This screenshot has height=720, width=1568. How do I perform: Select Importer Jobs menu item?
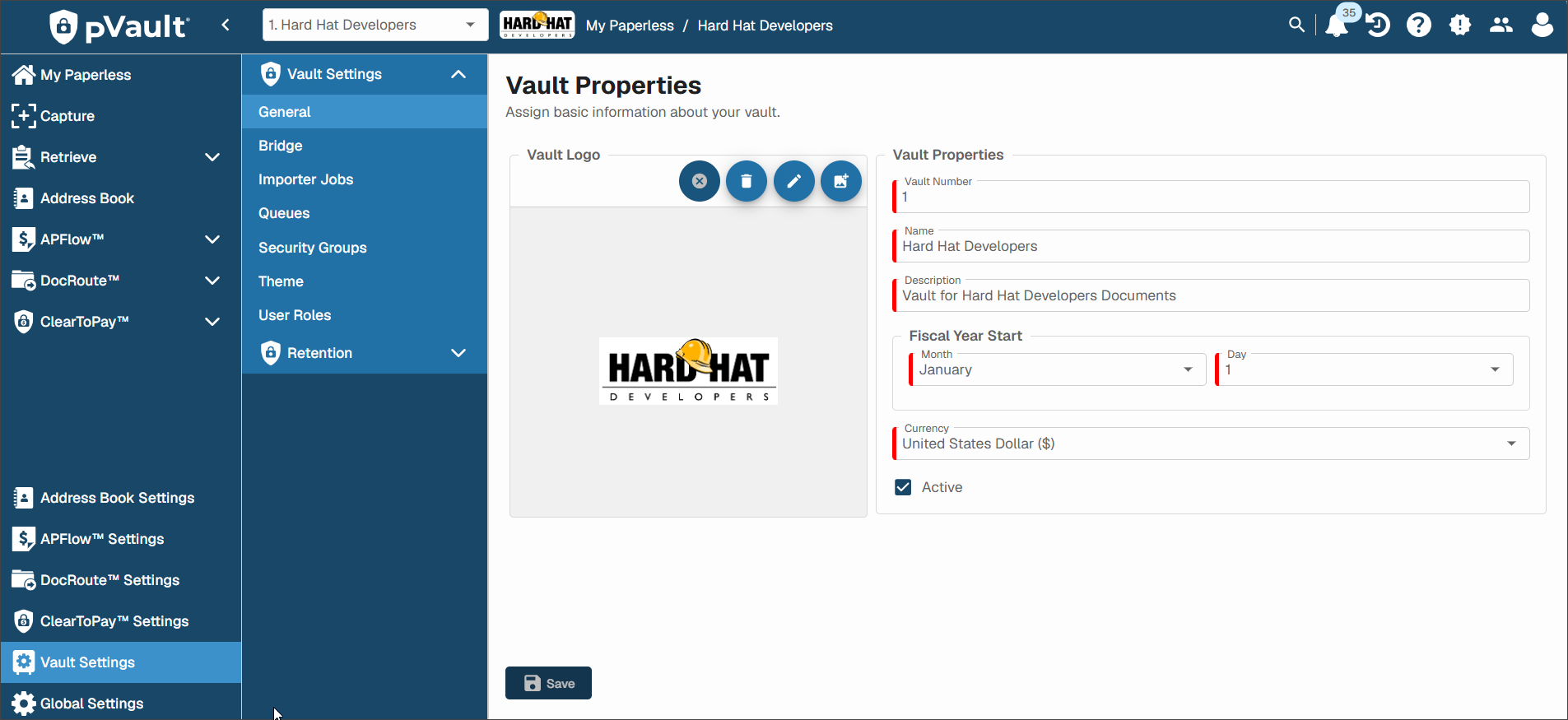(365, 179)
